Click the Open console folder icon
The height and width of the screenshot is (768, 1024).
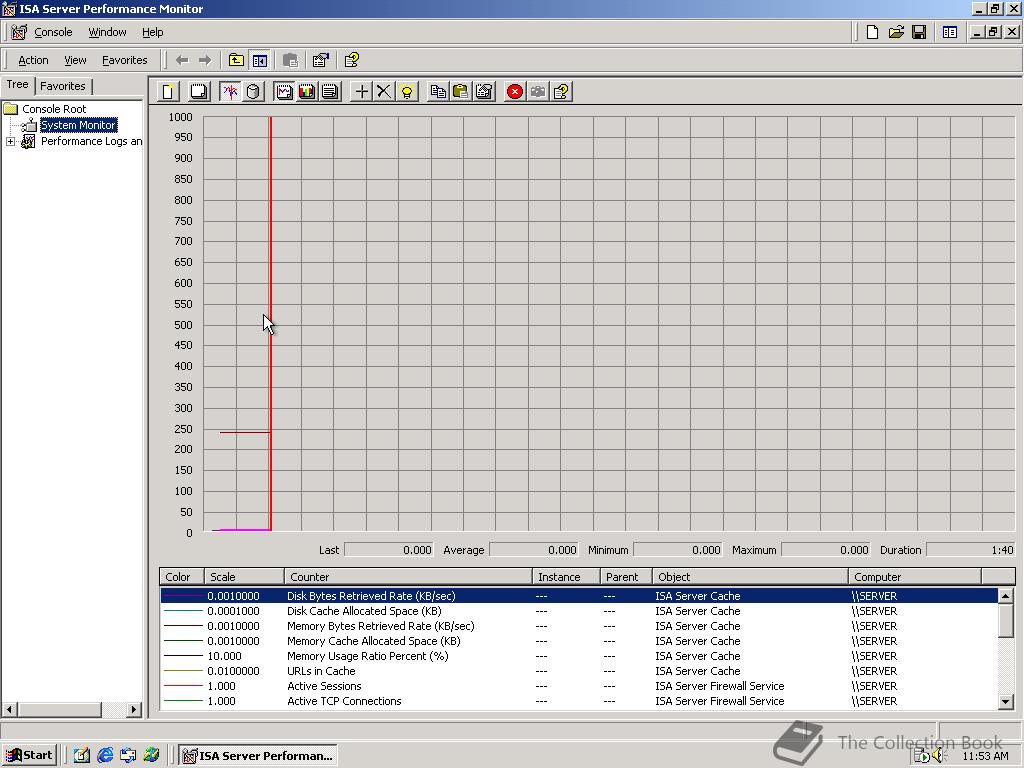(896, 32)
